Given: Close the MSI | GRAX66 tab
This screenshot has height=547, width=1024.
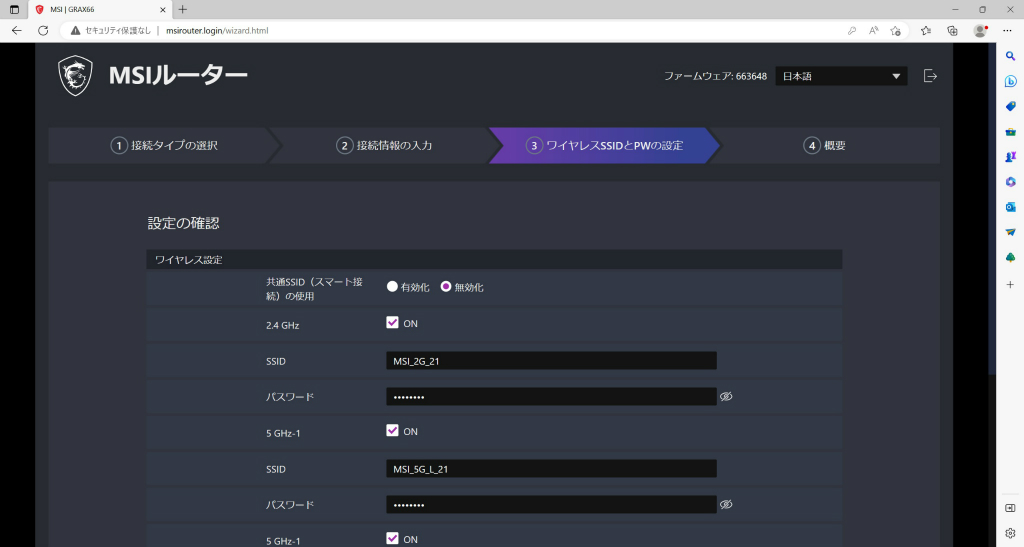Looking at the screenshot, I should click(x=163, y=10).
